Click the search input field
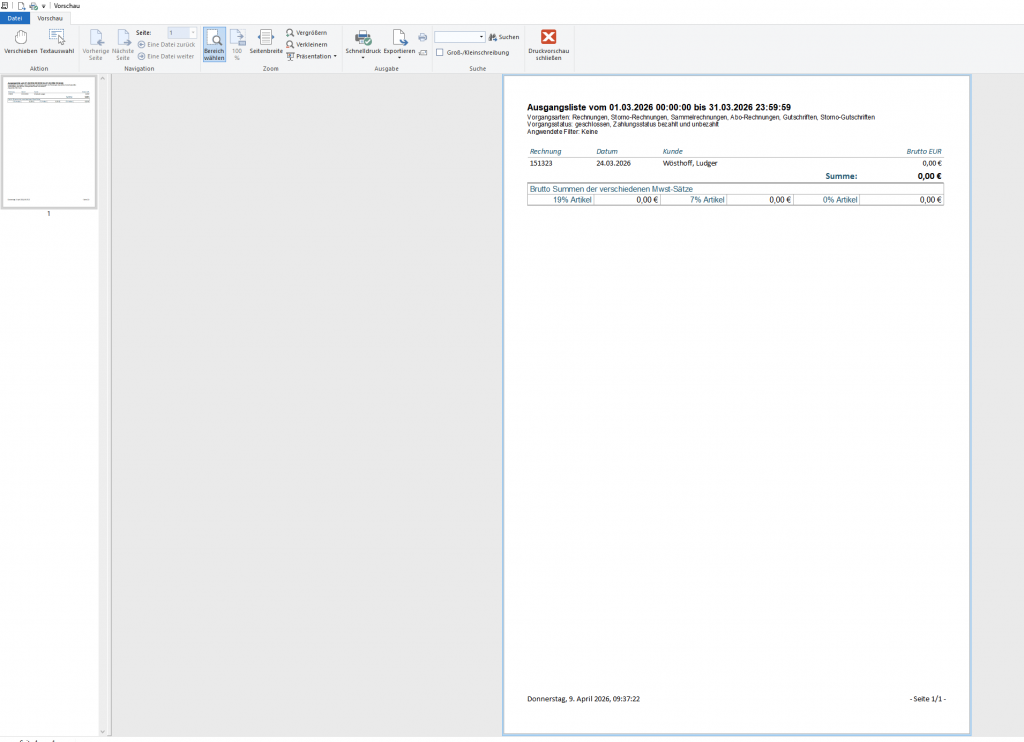Viewport: 1024px width, 742px height. pyautogui.click(x=456, y=37)
